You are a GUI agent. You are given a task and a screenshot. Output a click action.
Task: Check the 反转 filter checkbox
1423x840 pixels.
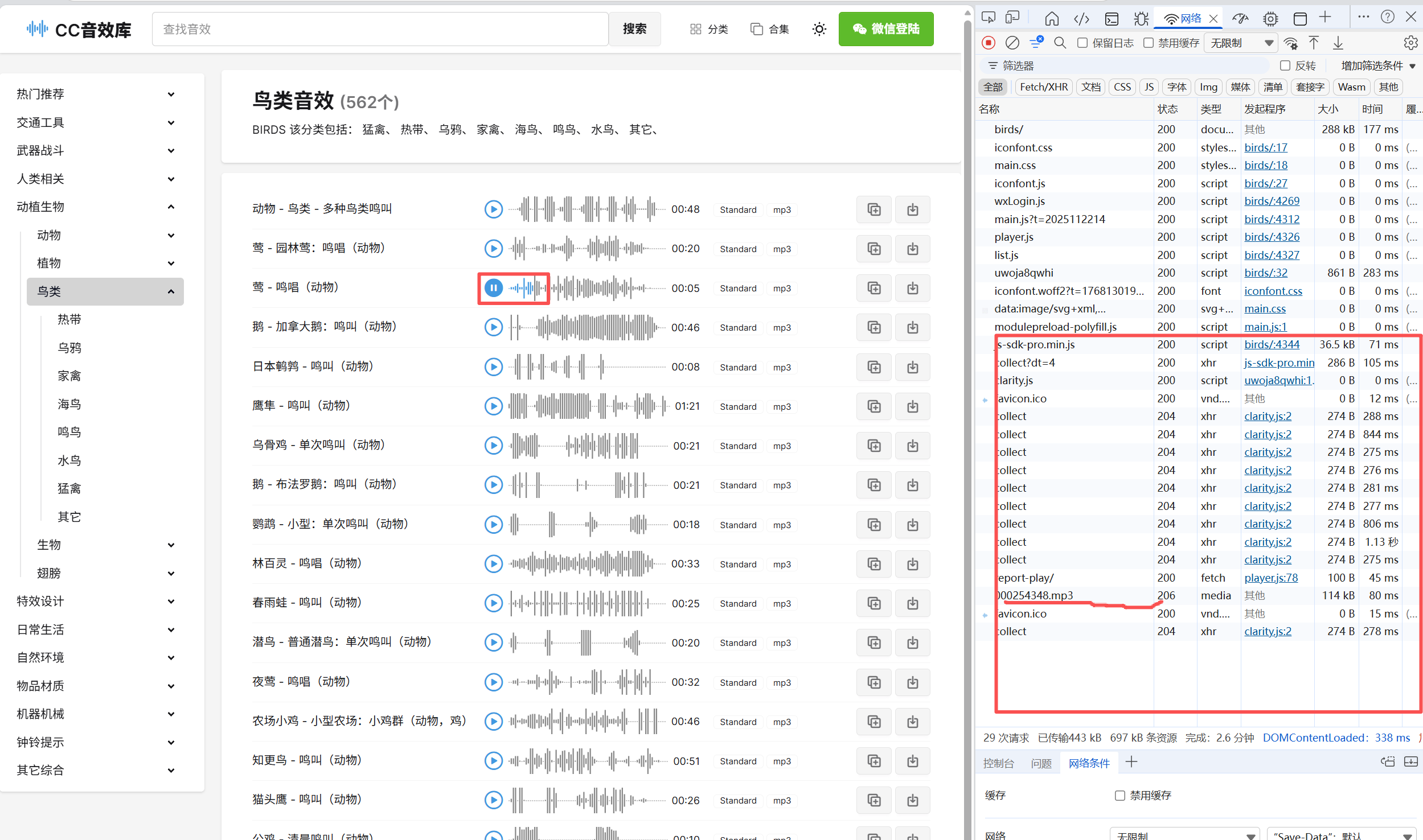click(1285, 65)
